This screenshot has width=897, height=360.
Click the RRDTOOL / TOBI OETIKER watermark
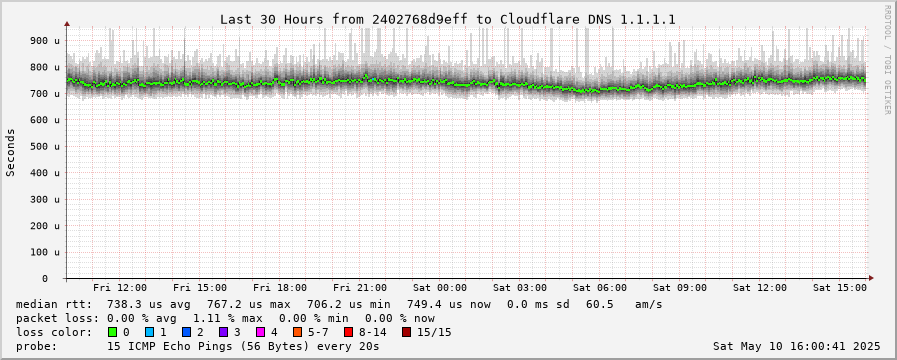click(888, 60)
